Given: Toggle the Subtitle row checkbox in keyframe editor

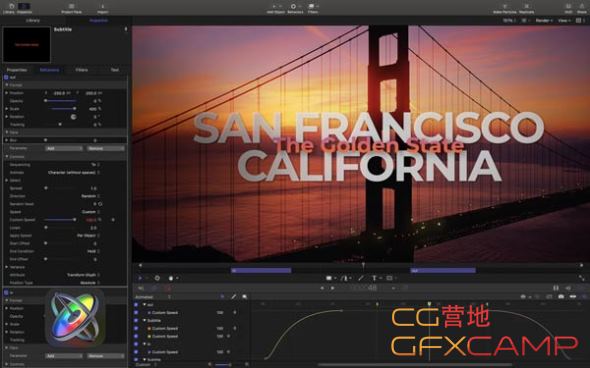Looking at the screenshot, I should click(136, 320).
